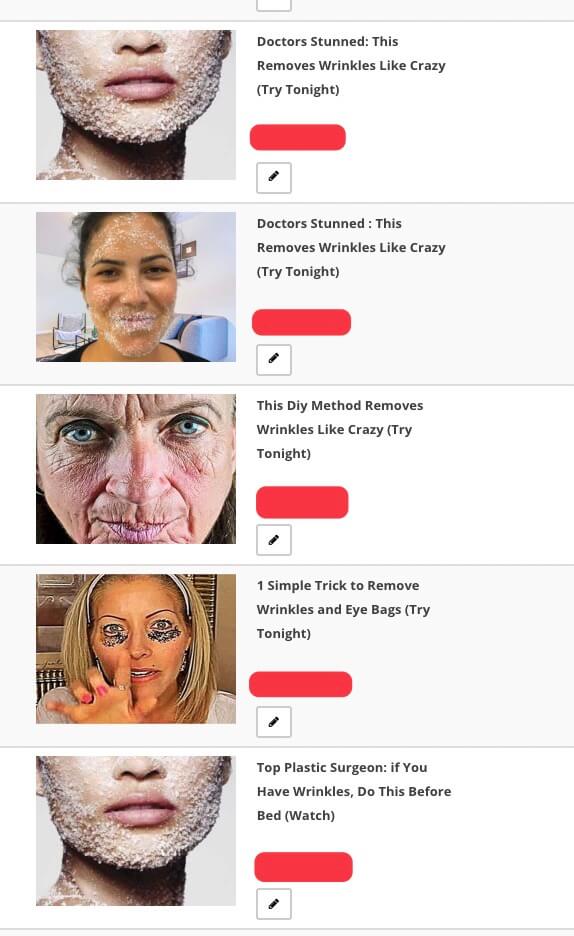The width and height of the screenshot is (574, 936).
Task: Select the red button under the Diy Method headline
Action: coord(302,502)
